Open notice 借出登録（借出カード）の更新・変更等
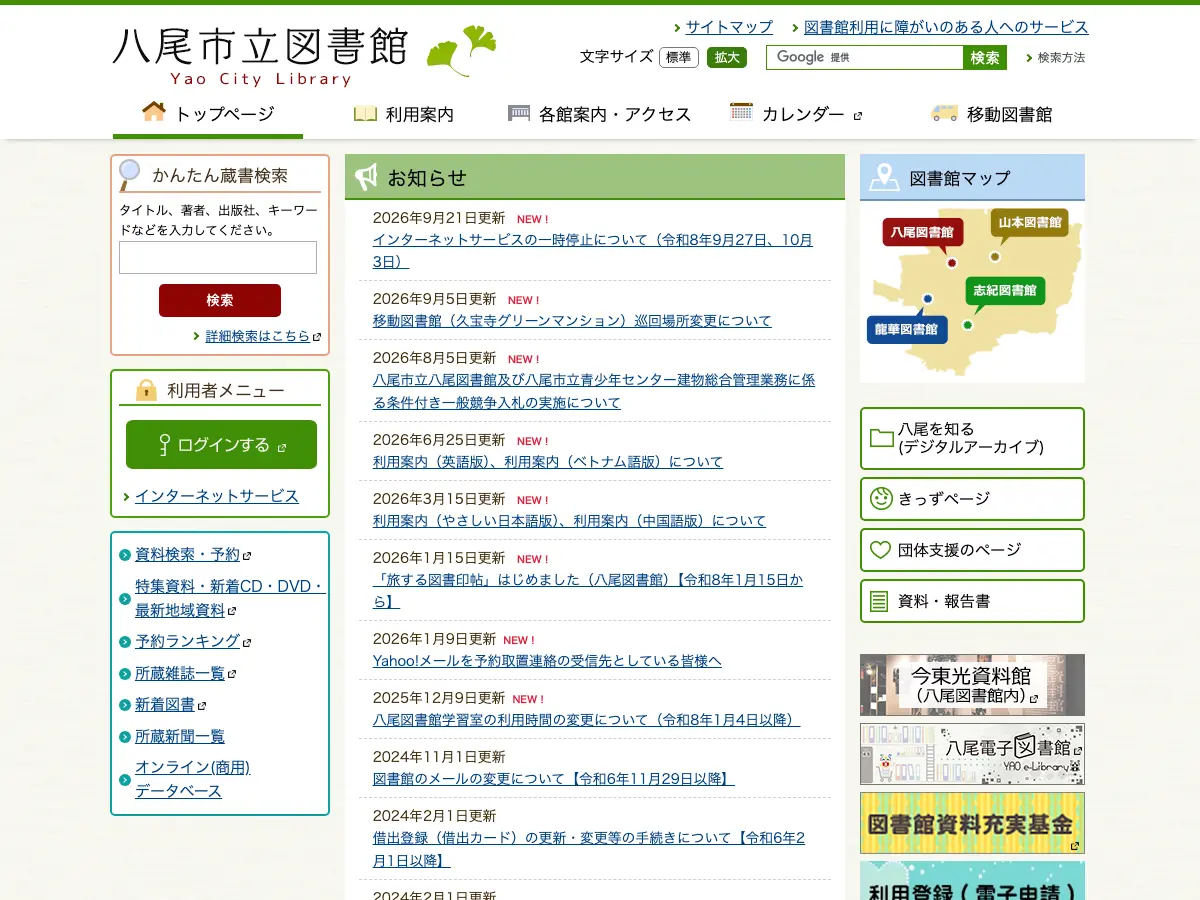 (589, 849)
